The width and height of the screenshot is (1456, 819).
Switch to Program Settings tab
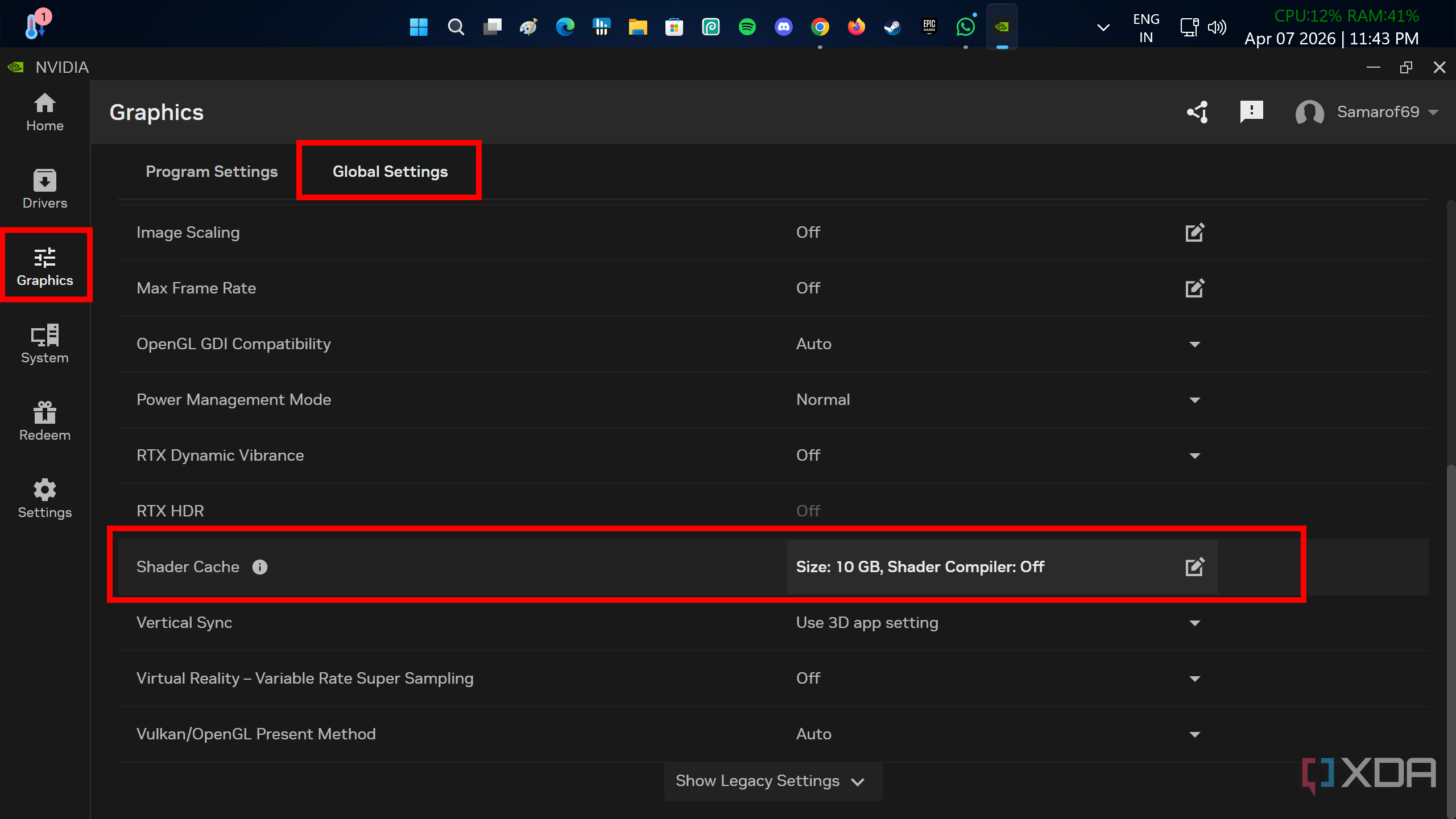click(x=212, y=171)
